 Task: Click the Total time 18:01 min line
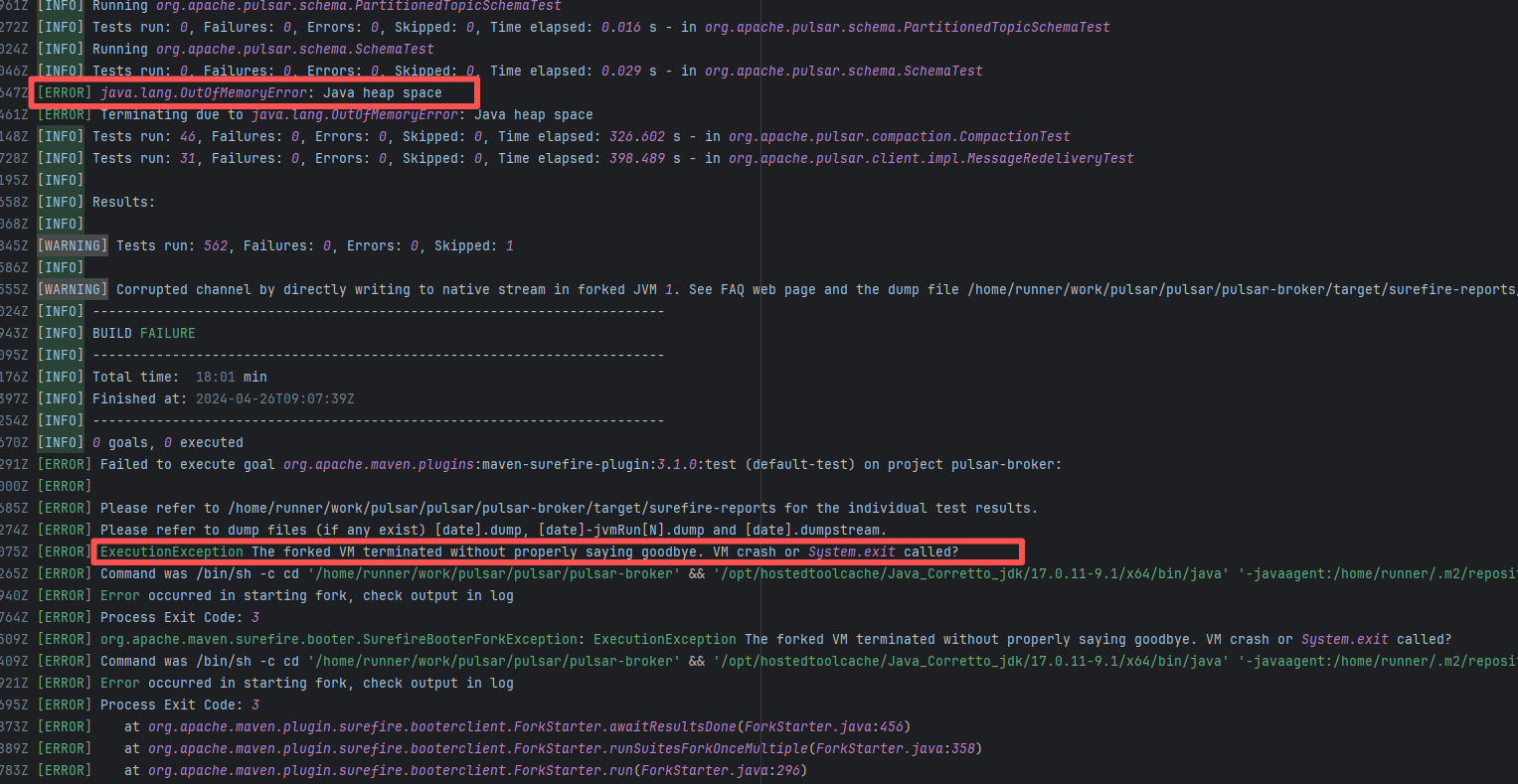pyautogui.click(x=179, y=377)
